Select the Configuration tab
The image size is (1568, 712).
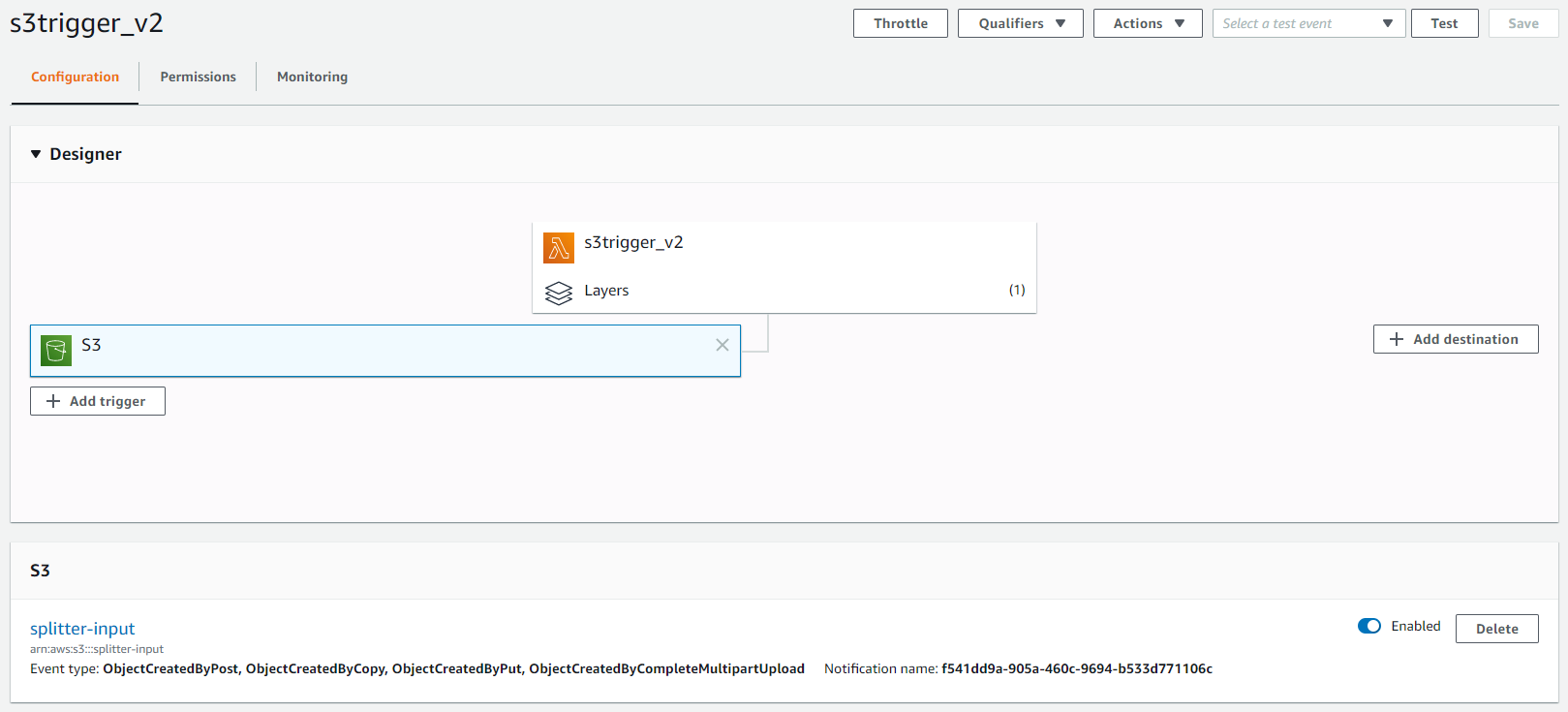(75, 77)
